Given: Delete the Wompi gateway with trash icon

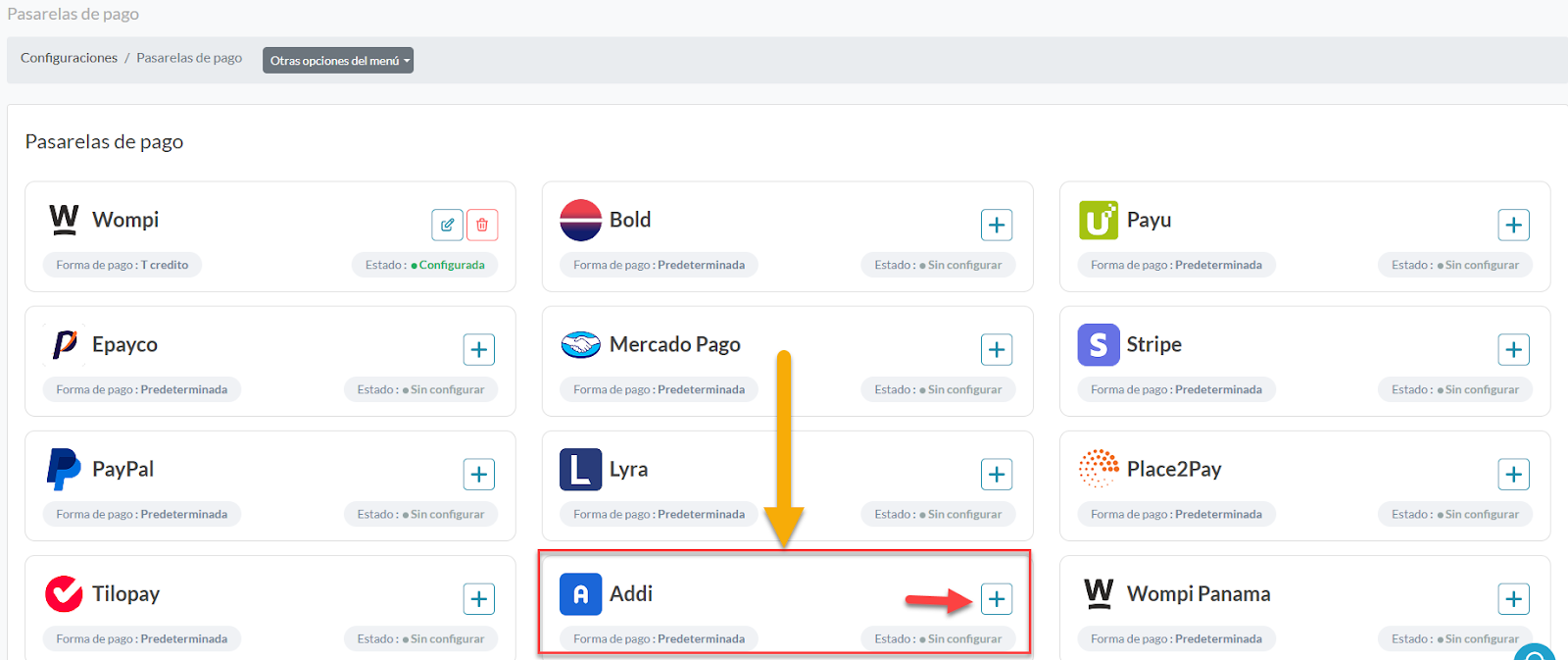Looking at the screenshot, I should (x=482, y=225).
